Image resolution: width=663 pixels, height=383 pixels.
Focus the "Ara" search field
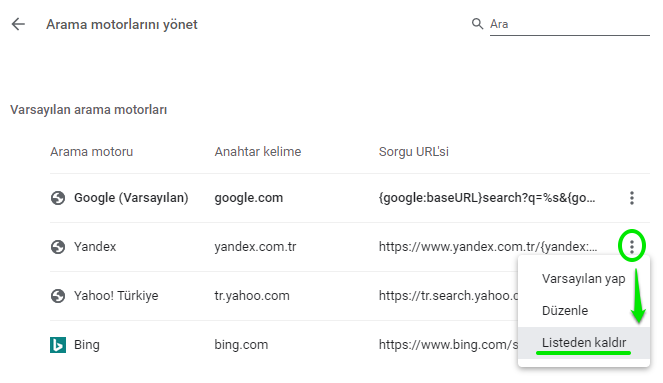coord(570,24)
